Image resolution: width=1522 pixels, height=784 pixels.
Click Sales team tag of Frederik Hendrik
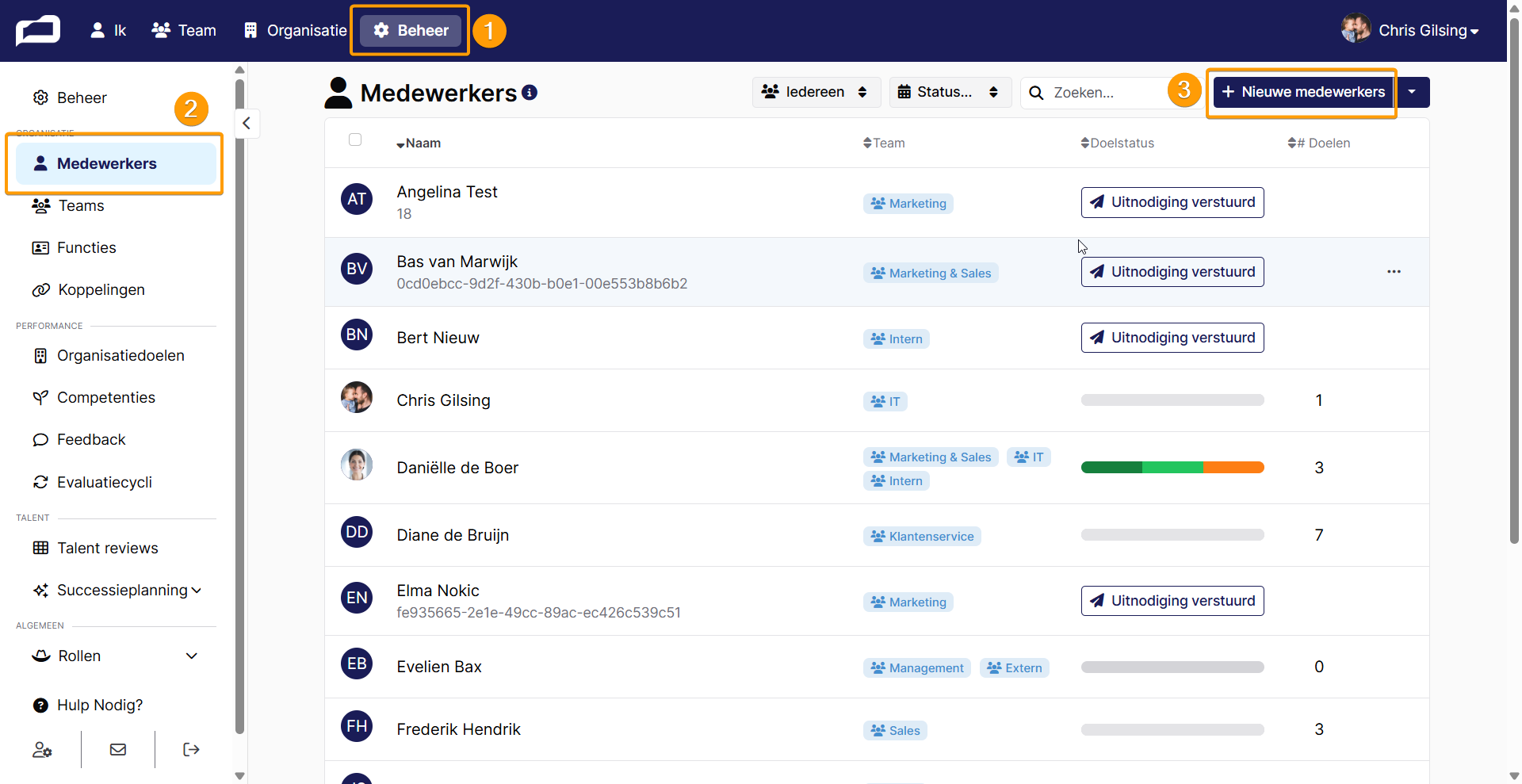(895, 731)
